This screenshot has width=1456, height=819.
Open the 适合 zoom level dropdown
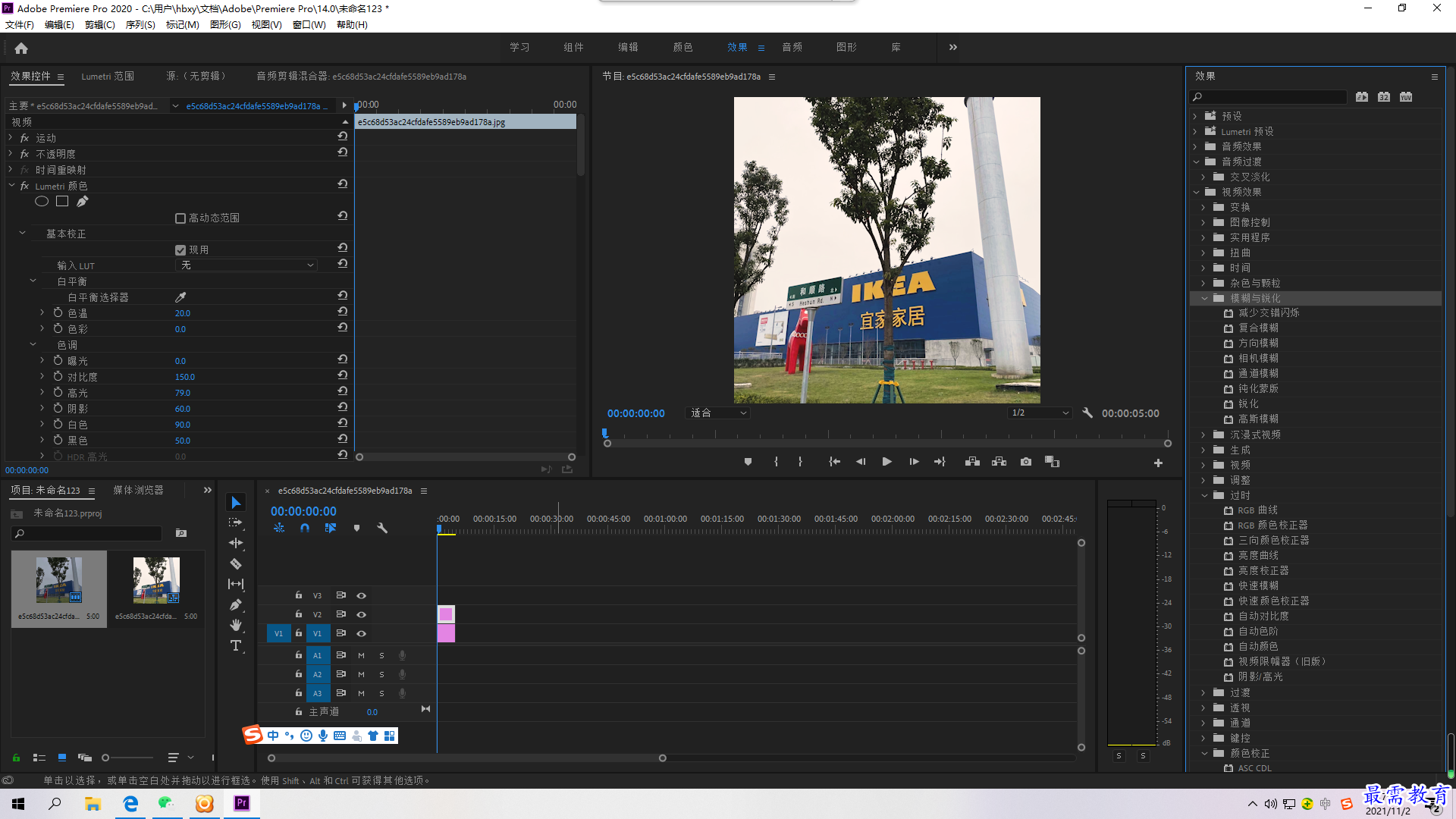point(717,413)
